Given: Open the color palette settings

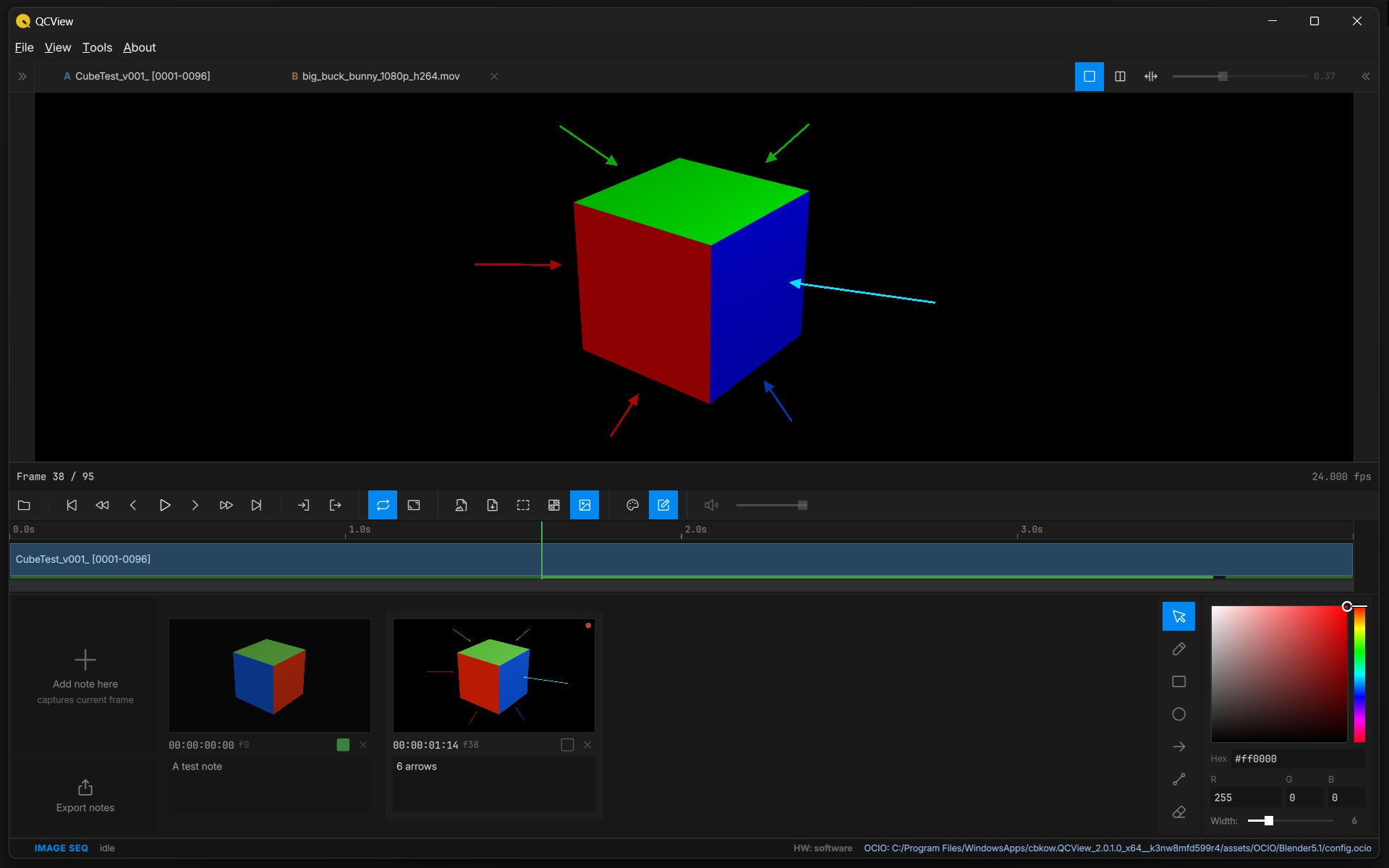Looking at the screenshot, I should [x=632, y=505].
